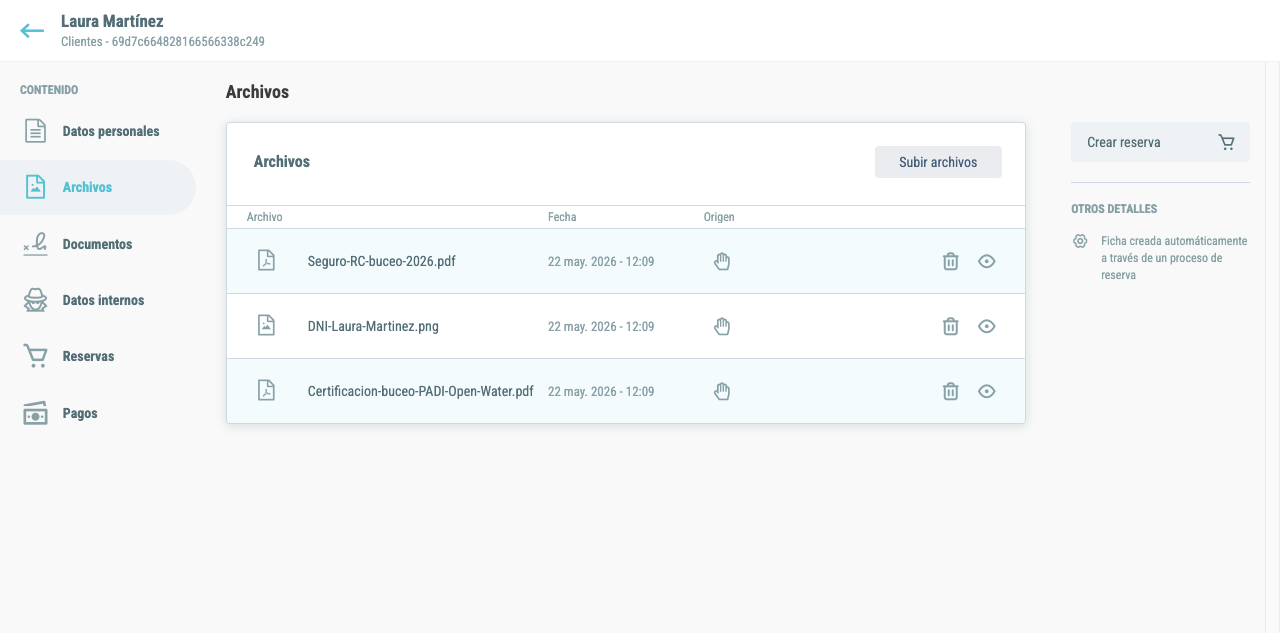Open Documentos in the sidebar
Screen dimensions: 1280x633
tap(98, 244)
